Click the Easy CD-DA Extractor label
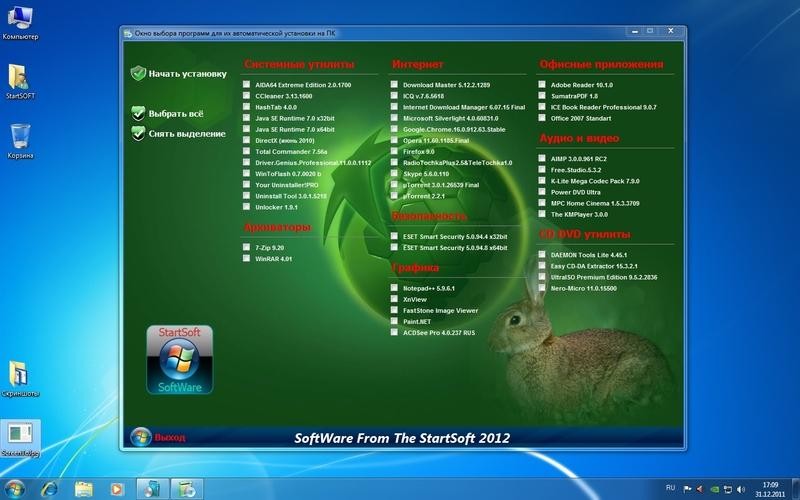Image resolution: width=800 pixels, height=500 pixels. point(594,266)
